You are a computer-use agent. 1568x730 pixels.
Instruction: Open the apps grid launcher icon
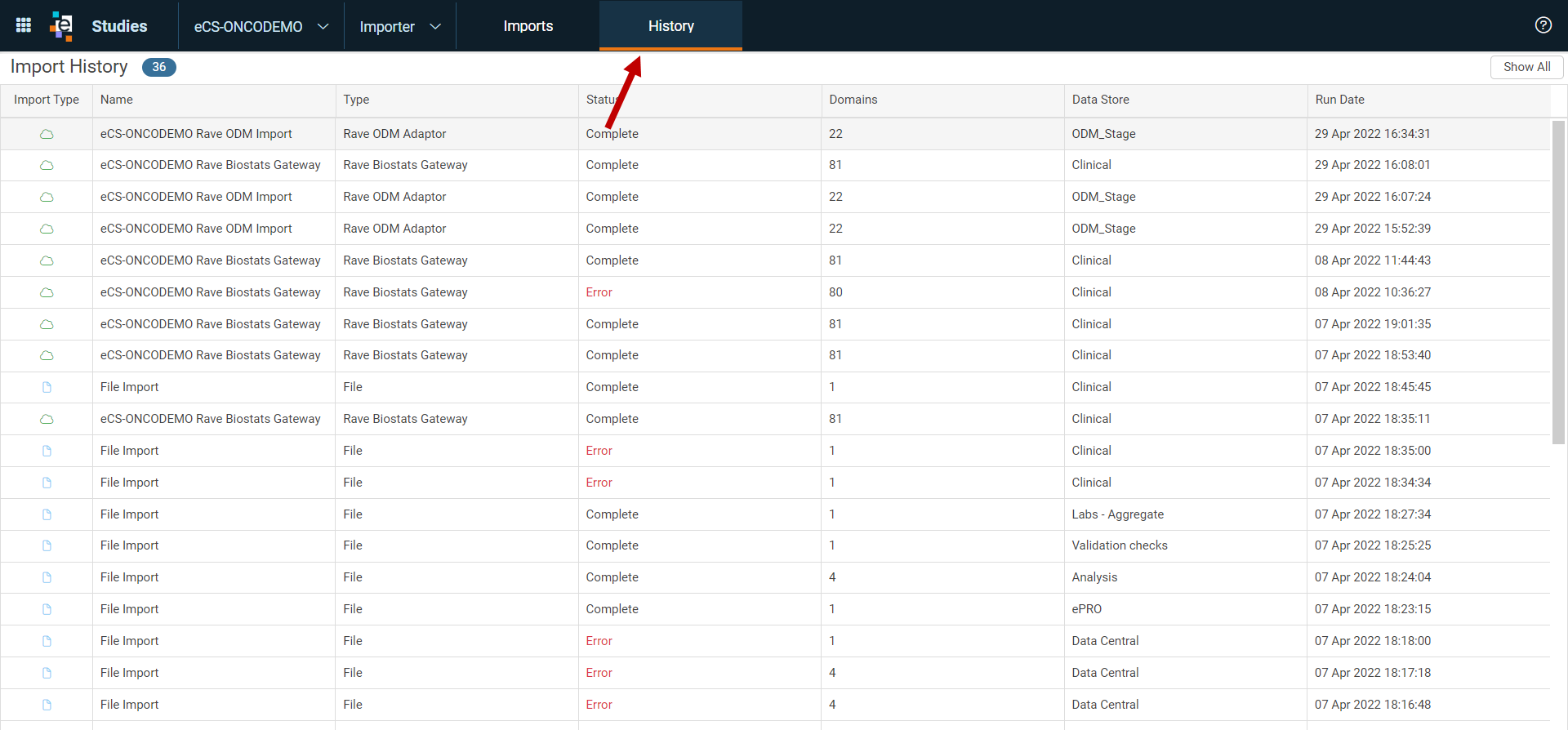[x=24, y=25]
